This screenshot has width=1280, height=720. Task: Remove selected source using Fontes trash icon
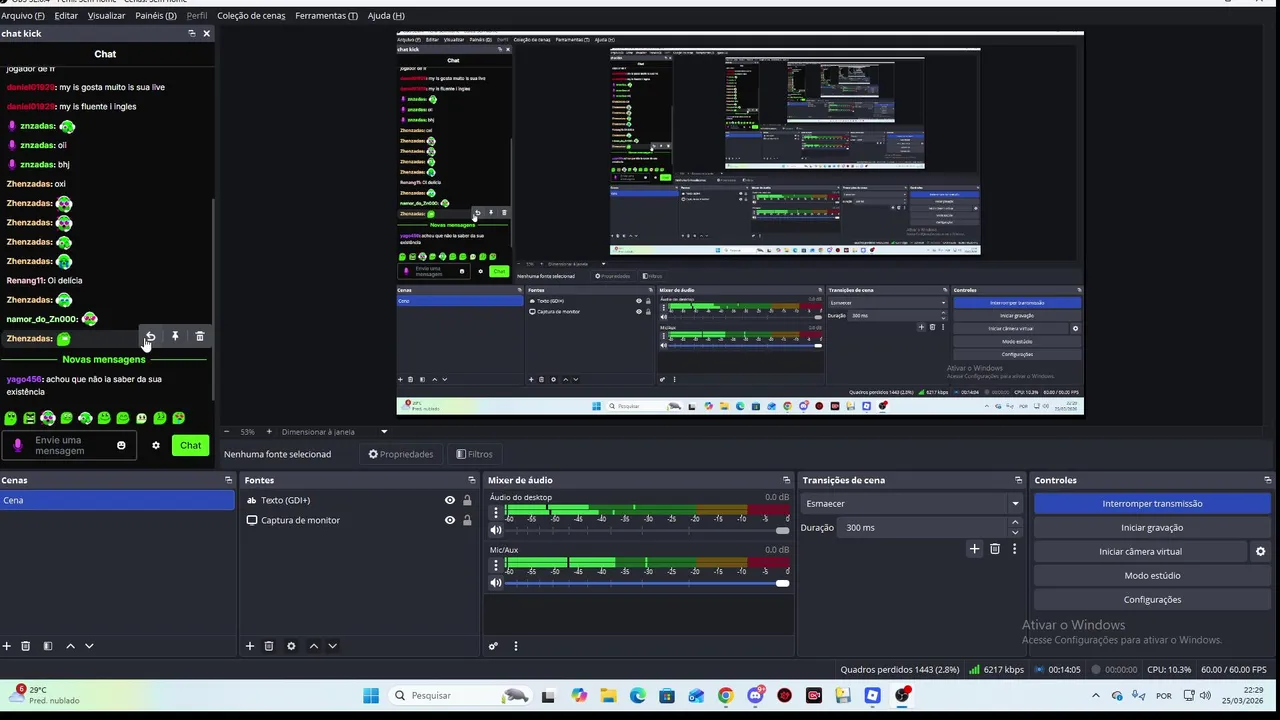269,646
